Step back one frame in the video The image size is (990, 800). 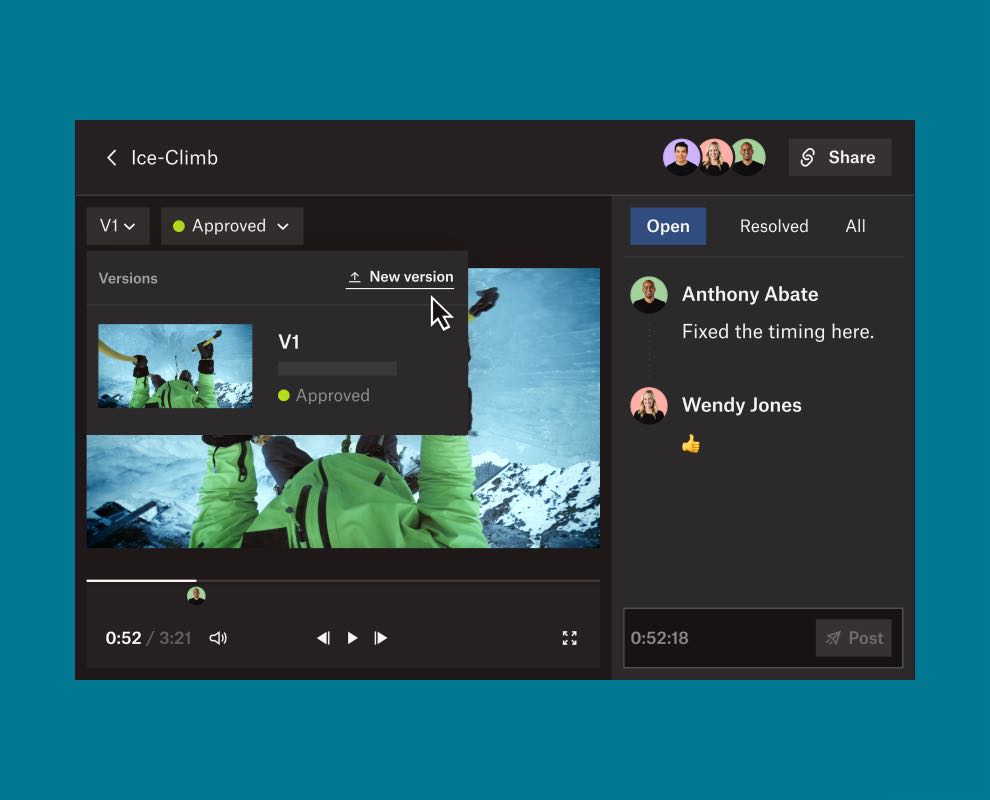pyautogui.click(x=323, y=638)
